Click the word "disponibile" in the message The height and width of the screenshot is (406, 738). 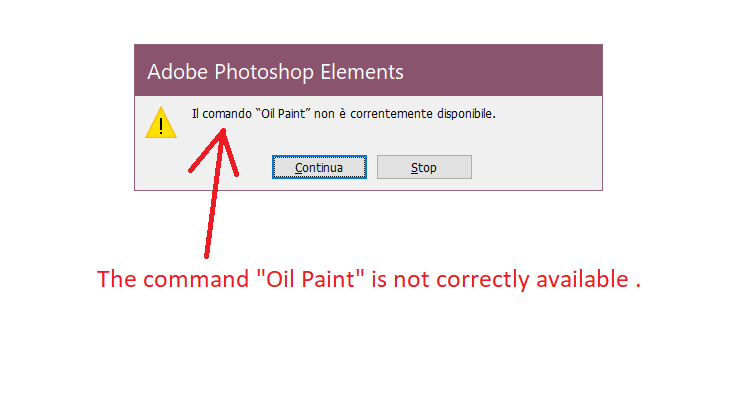pyautogui.click(x=465, y=114)
